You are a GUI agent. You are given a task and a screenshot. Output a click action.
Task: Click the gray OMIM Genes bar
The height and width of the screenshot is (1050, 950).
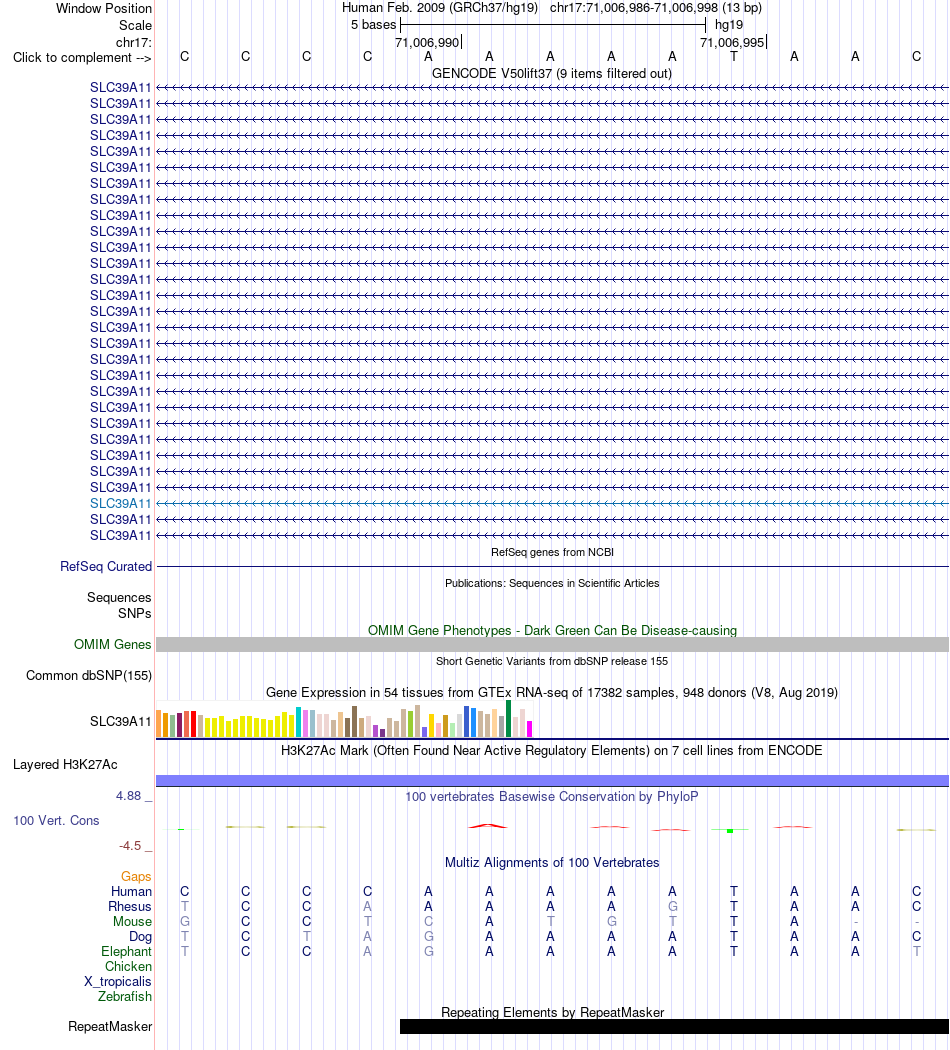(552, 644)
